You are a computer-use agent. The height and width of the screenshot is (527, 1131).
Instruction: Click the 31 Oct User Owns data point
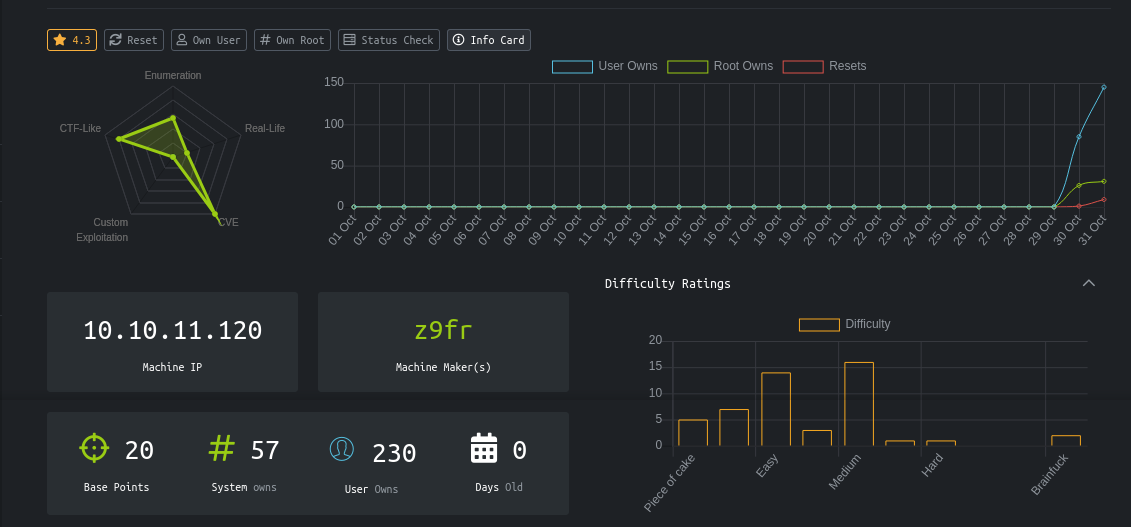[1103, 87]
